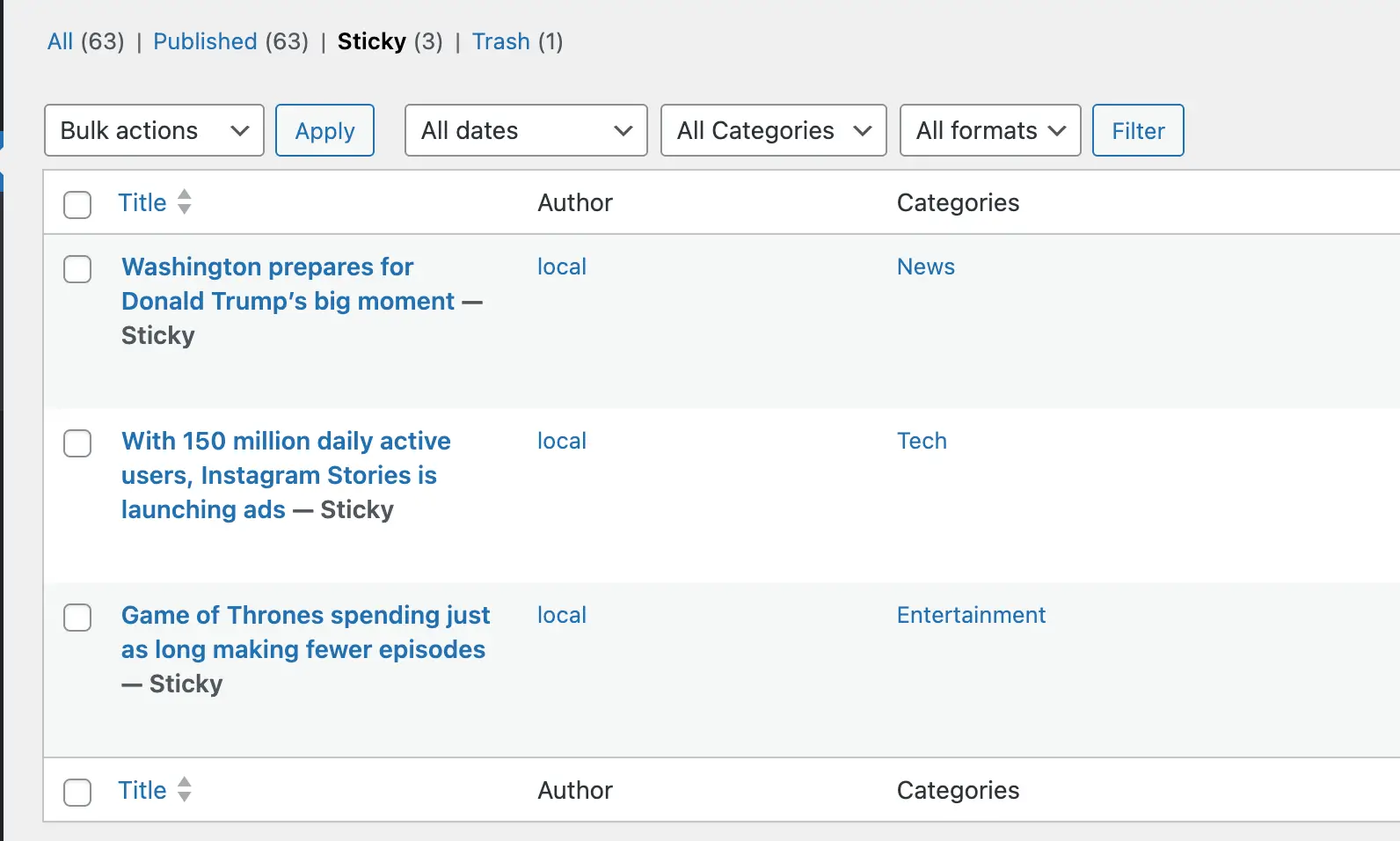Open the Bulk actions dropdown
This screenshot has width=1400, height=841.
coord(154,130)
